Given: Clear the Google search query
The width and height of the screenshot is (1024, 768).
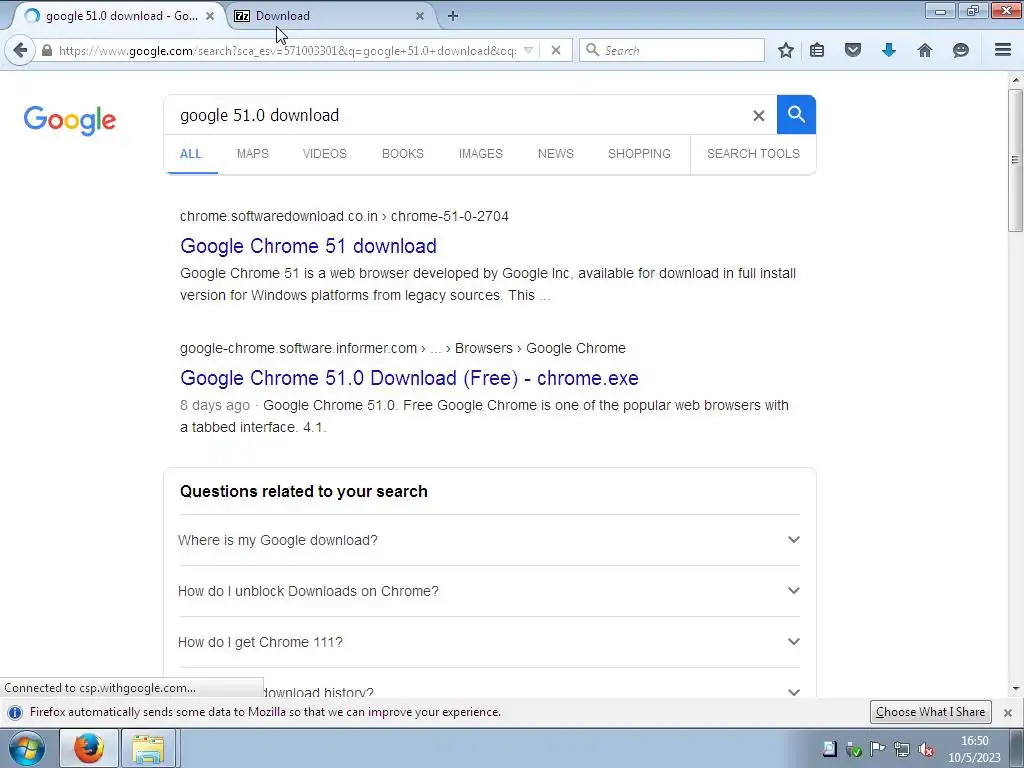Looking at the screenshot, I should (758, 116).
